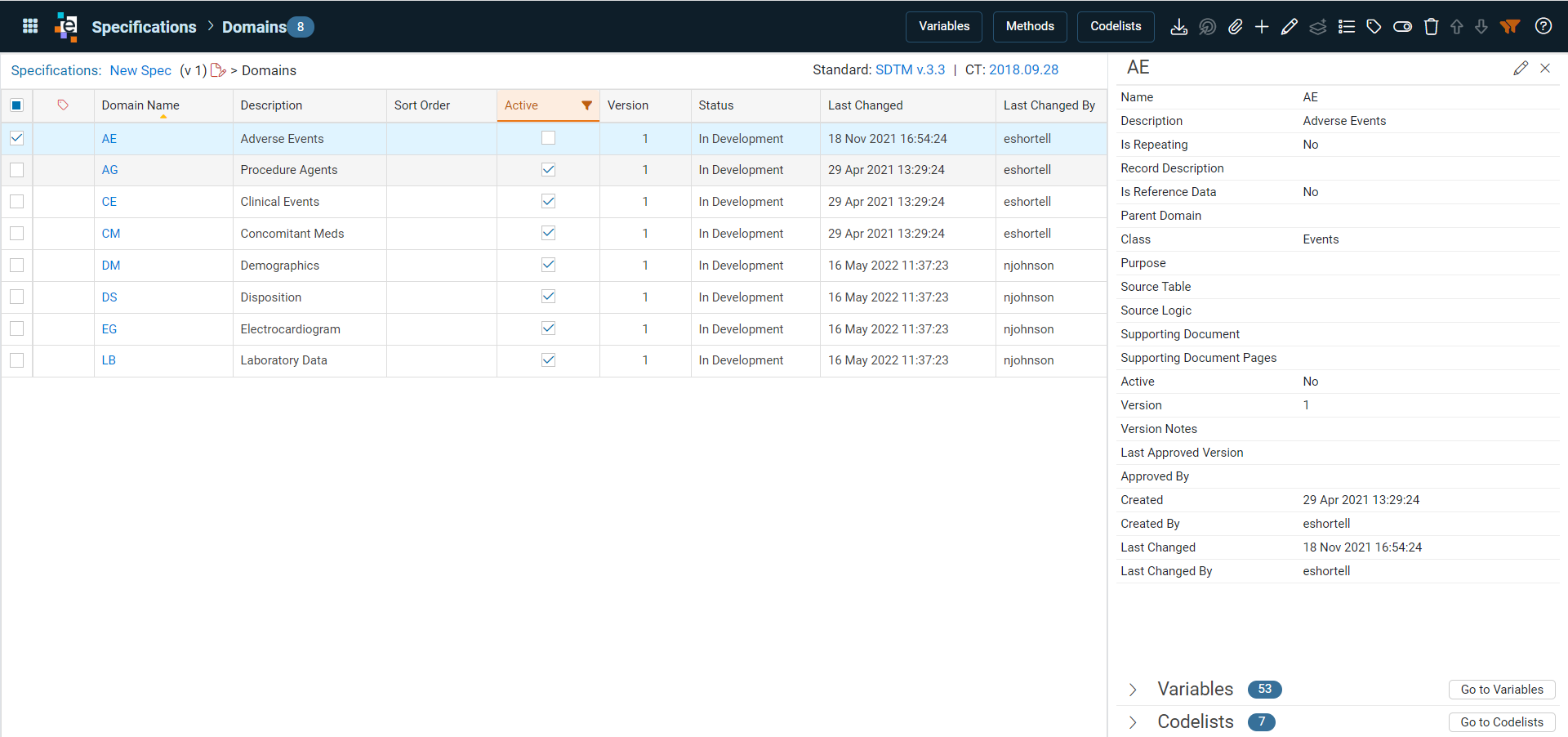Click Go to Variables button
The width and height of the screenshot is (1568, 737).
point(1502,690)
